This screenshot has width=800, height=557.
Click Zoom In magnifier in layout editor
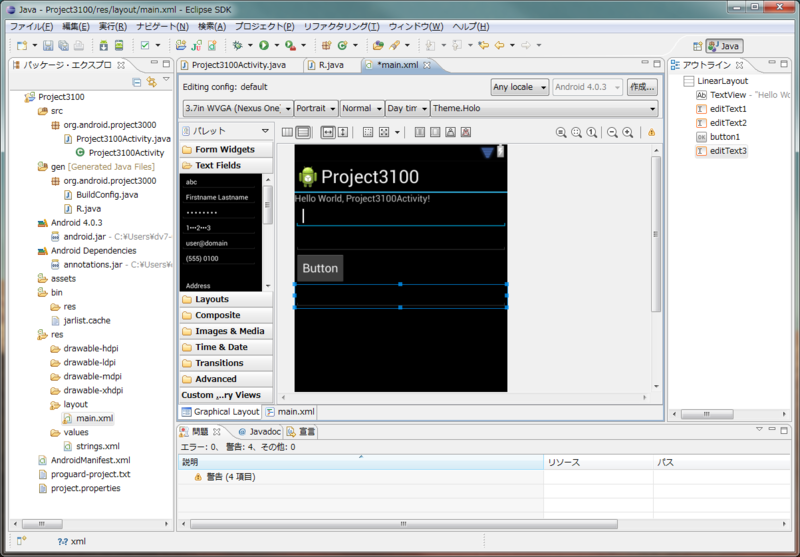tap(628, 133)
